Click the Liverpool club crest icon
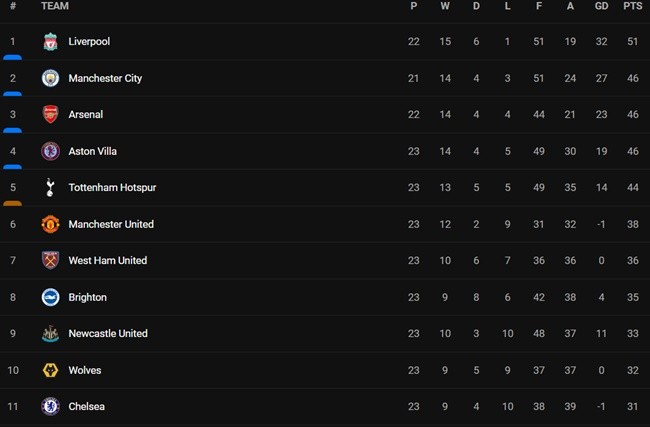Screen dimensions: 650x427 (x=50, y=42)
